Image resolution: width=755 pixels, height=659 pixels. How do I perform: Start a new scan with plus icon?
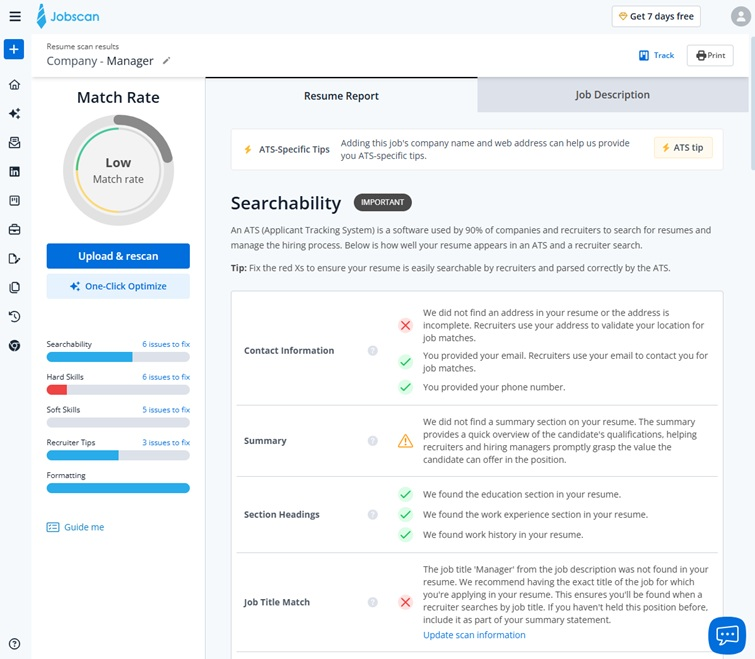pyautogui.click(x=14, y=49)
